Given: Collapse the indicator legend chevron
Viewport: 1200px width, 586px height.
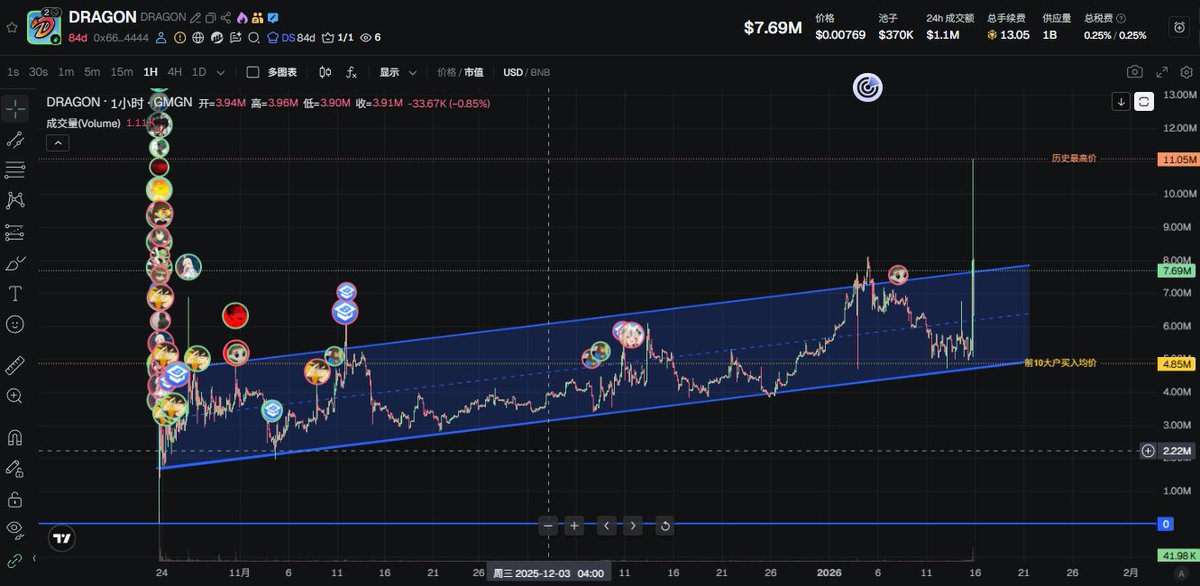Looking at the screenshot, I should (57, 142).
